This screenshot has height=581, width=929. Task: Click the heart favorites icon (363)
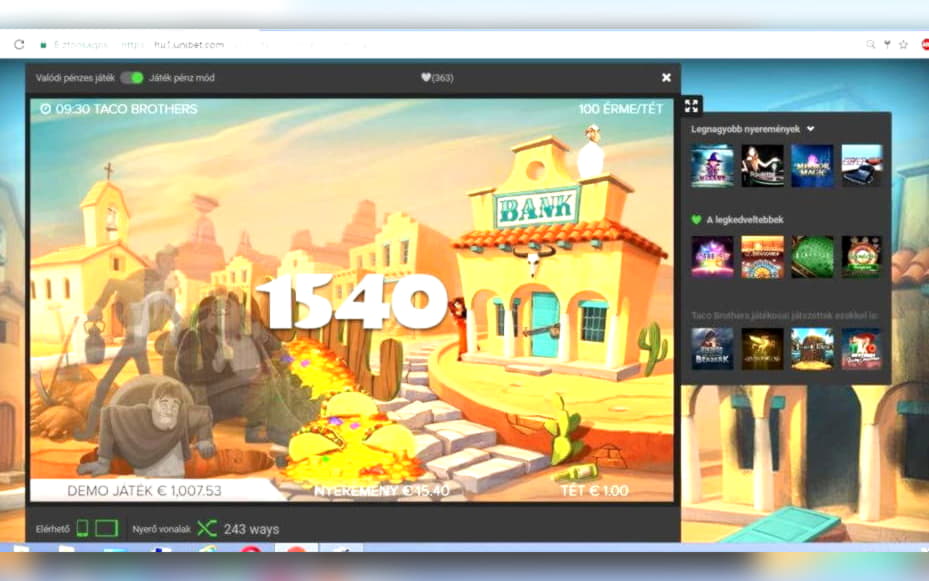click(x=425, y=78)
